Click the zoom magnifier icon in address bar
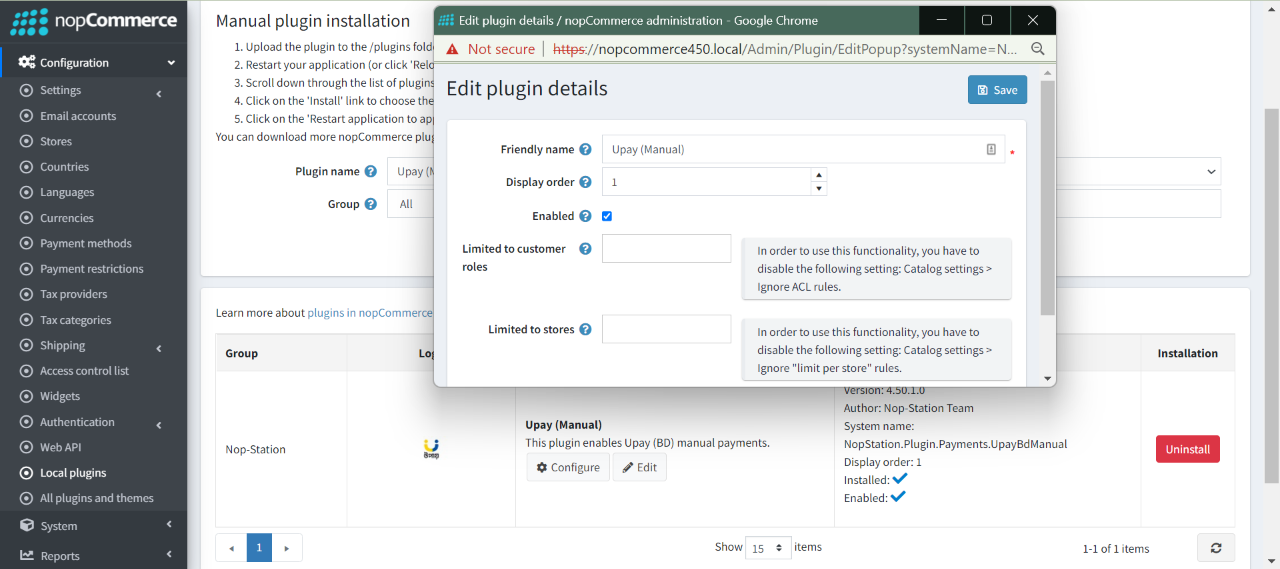The height and width of the screenshot is (569, 1280). (1038, 48)
